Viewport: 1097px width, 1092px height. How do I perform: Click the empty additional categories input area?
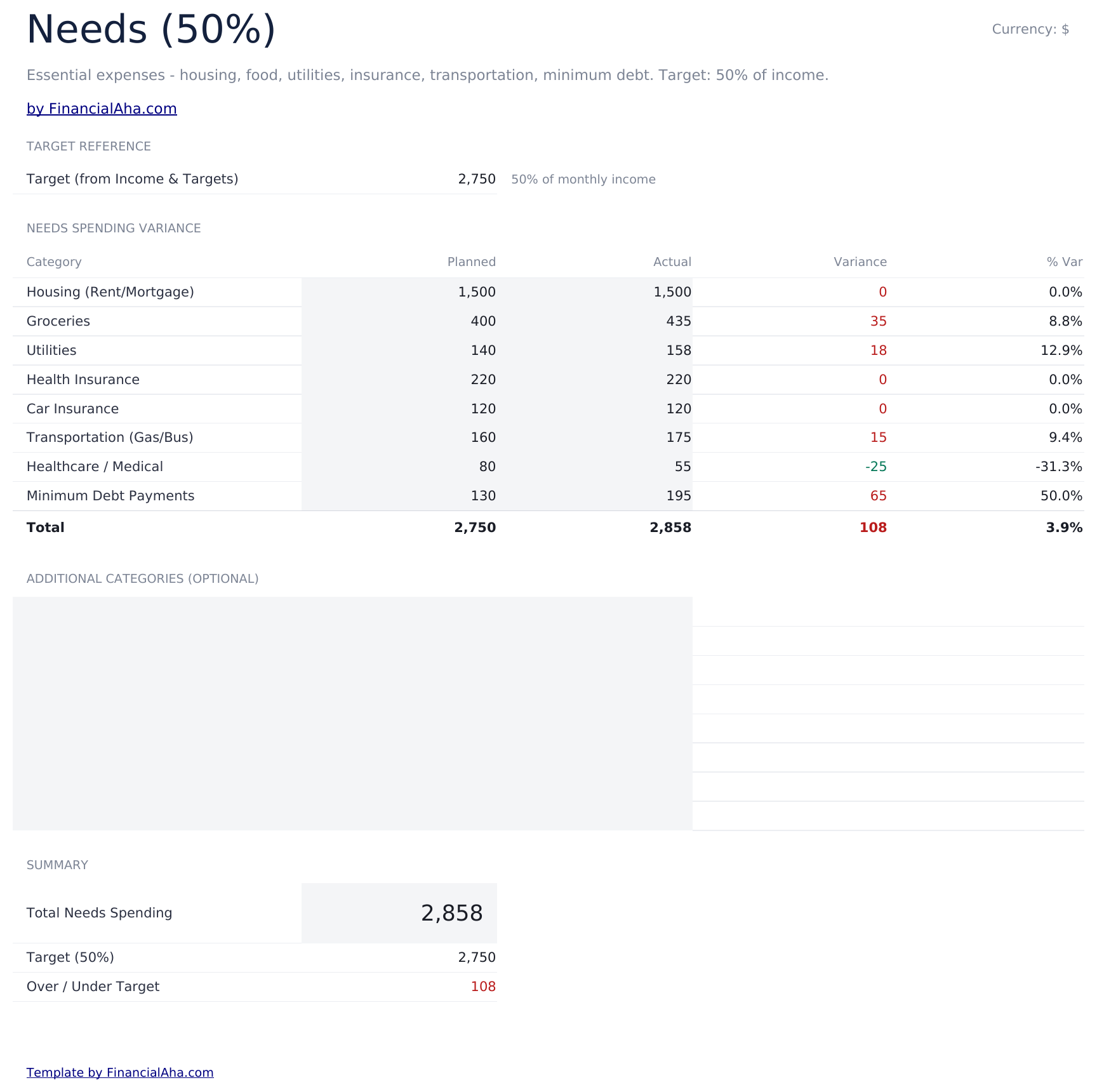[x=352, y=714]
